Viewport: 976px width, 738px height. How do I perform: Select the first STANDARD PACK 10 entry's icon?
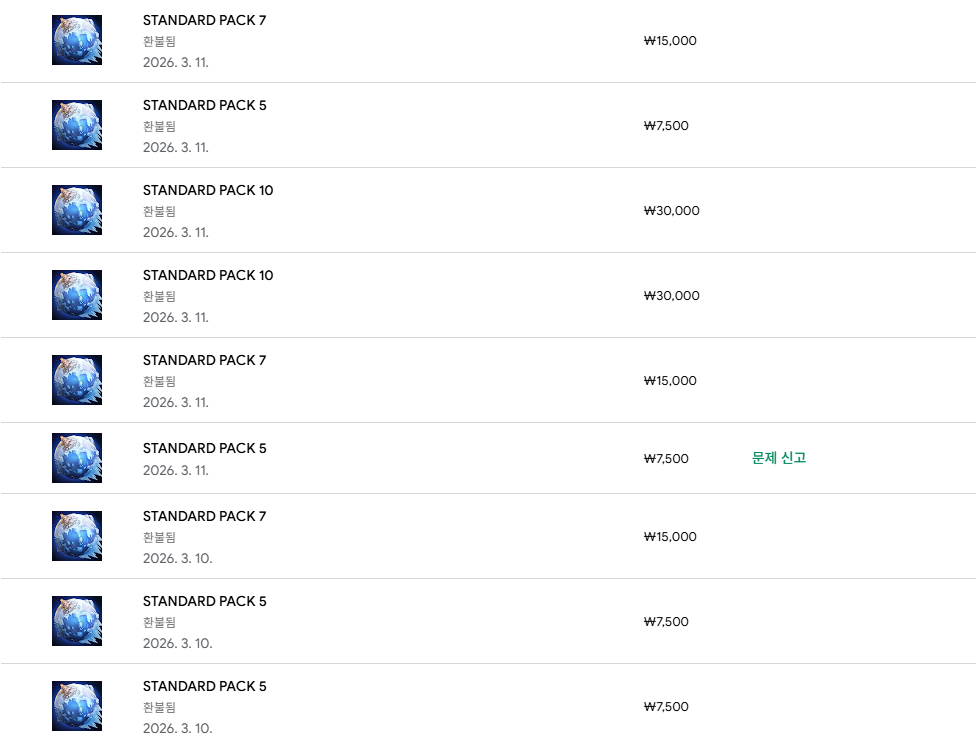point(77,210)
